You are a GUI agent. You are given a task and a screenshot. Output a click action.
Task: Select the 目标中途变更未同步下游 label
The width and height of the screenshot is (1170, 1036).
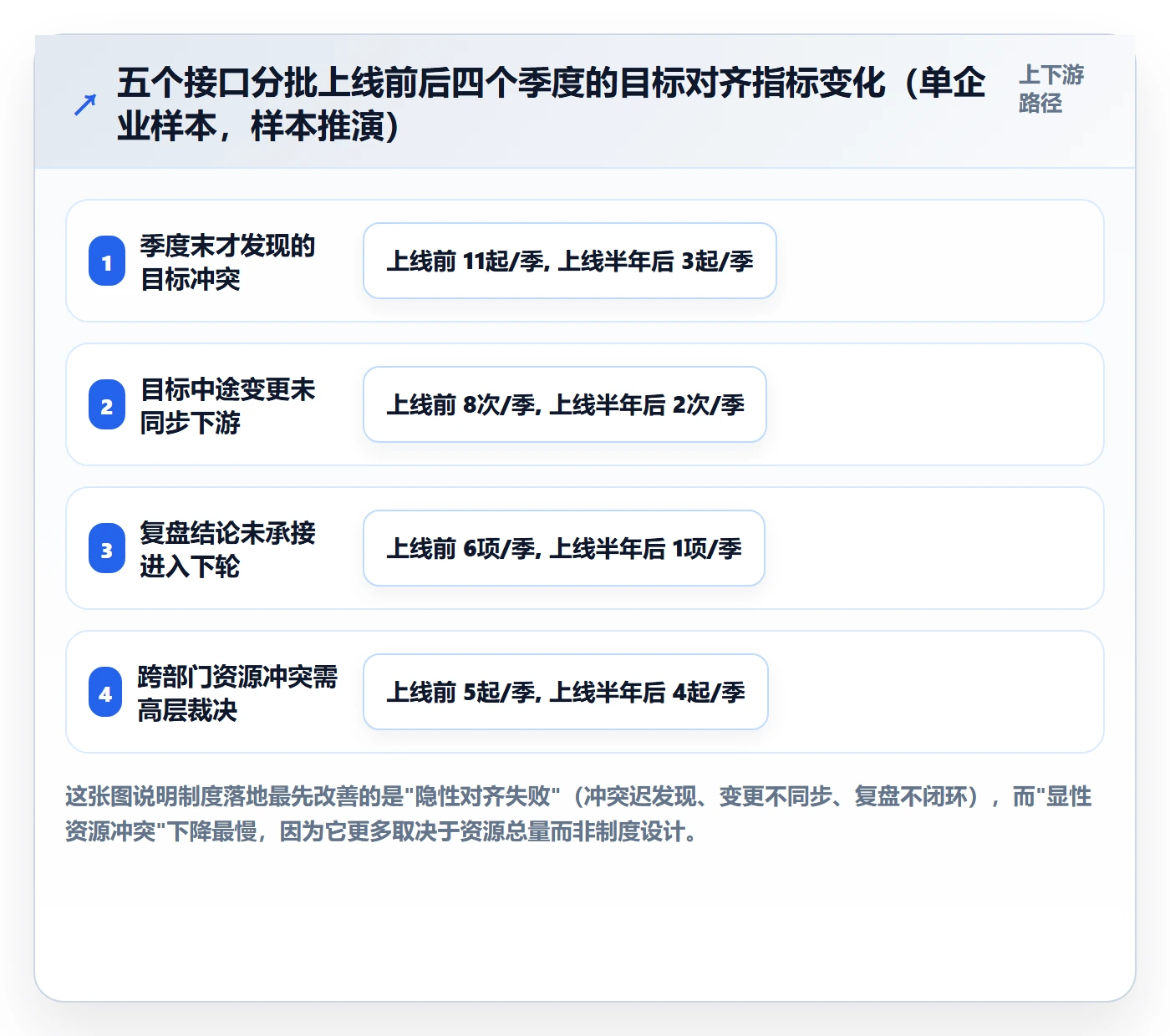click(227, 405)
